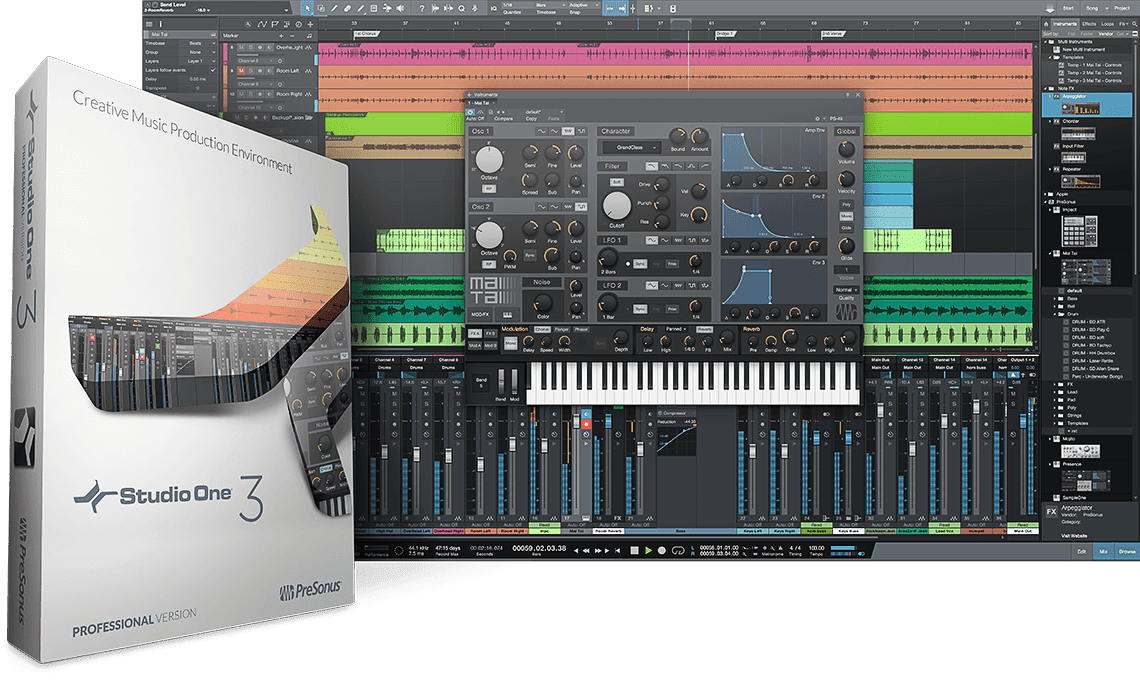Screen dimensions: 1140x684
Task: Toggle Layers follow events checkbox
Action: pyautogui.click(x=213, y=71)
